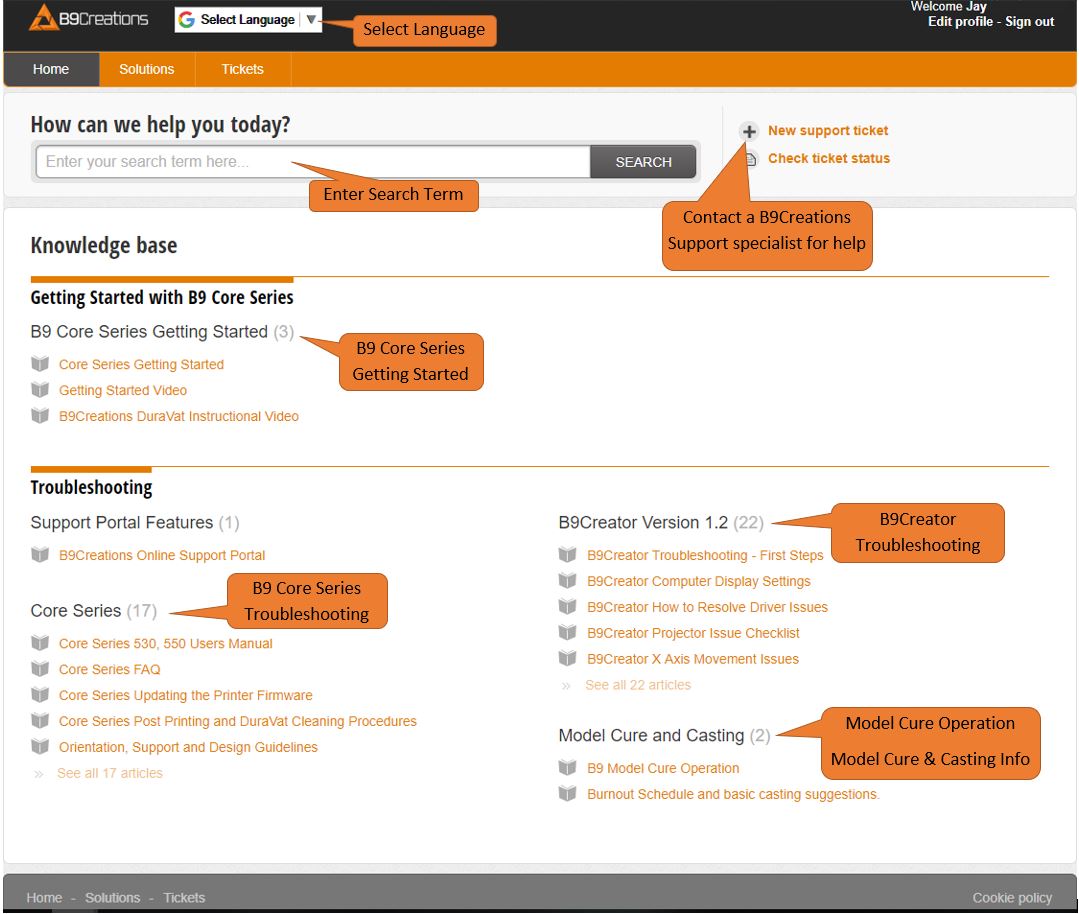
Task: Click book icon beside Core Series FAQ
Action: point(41,669)
